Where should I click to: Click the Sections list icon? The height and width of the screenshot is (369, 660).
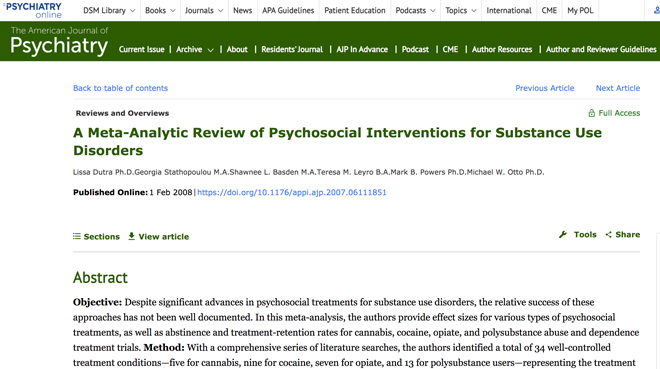pyautogui.click(x=77, y=236)
